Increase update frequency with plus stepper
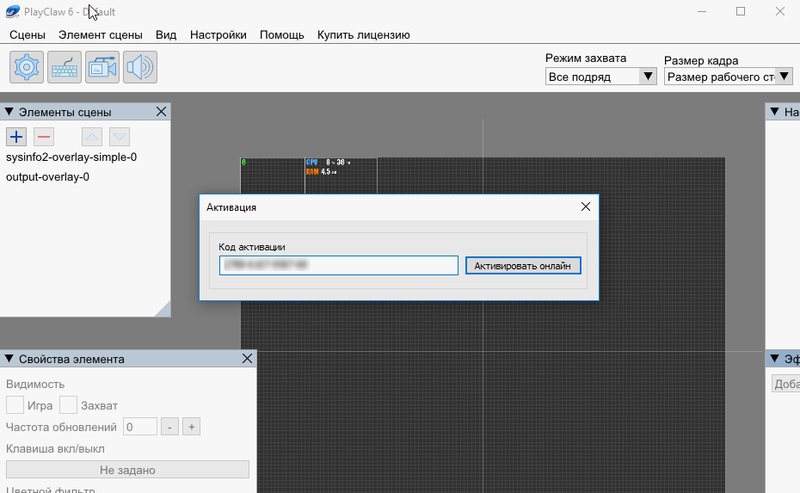This screenshot has height=493, width=800. point(192,427)
